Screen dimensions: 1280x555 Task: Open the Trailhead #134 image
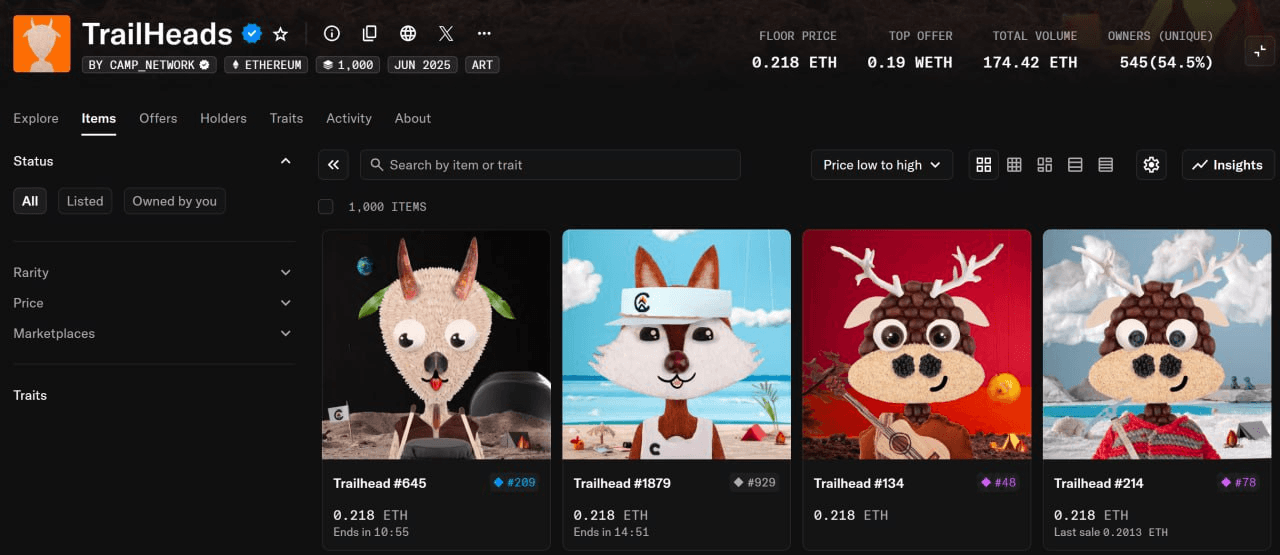[x=917, y=345]
